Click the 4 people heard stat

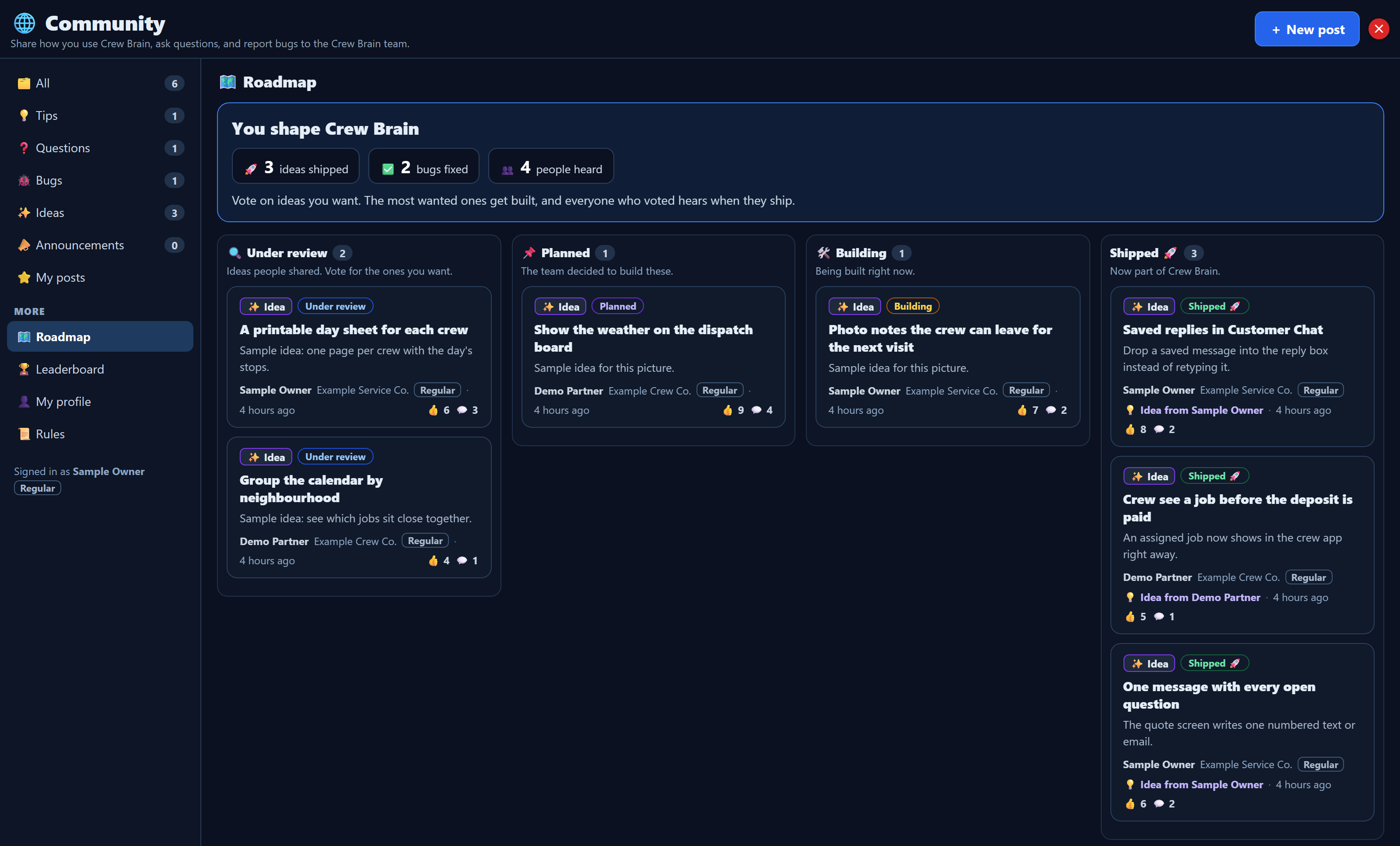tap(551, 167)
